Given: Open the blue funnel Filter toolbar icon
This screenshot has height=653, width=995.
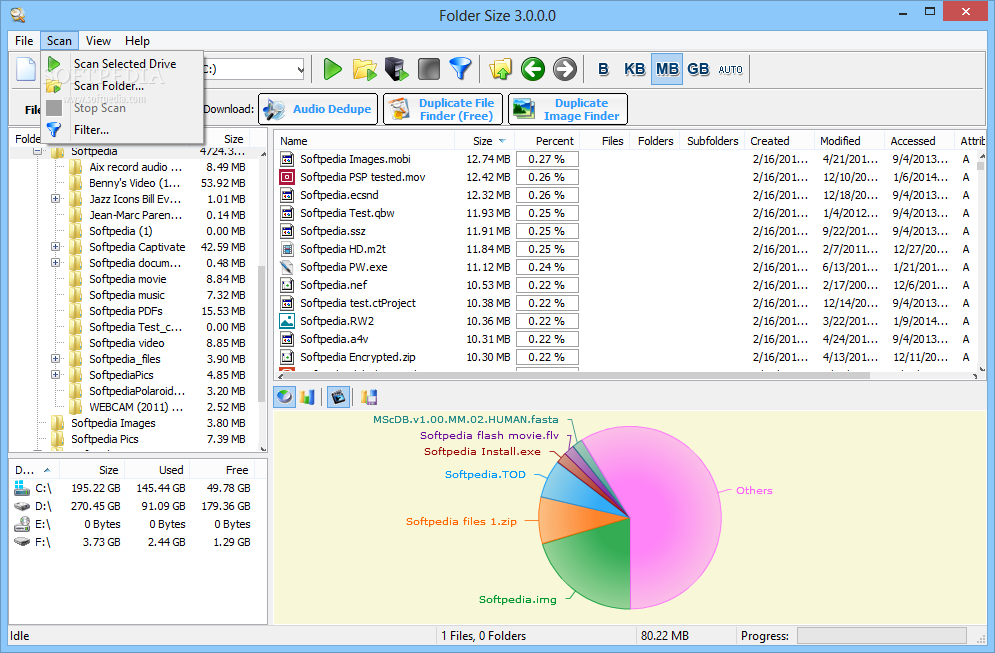Looking at the screenshot, I should click(x=461, y=69).
